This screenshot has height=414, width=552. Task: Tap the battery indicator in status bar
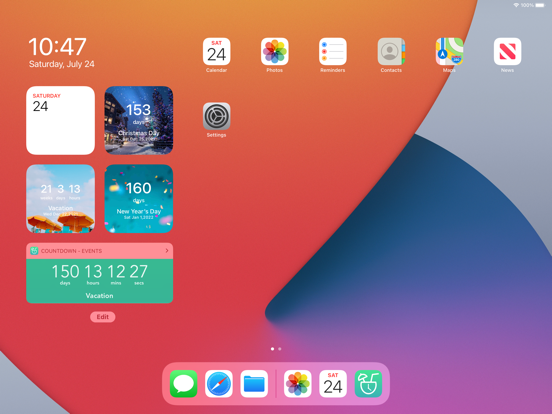tap(540, 5)
